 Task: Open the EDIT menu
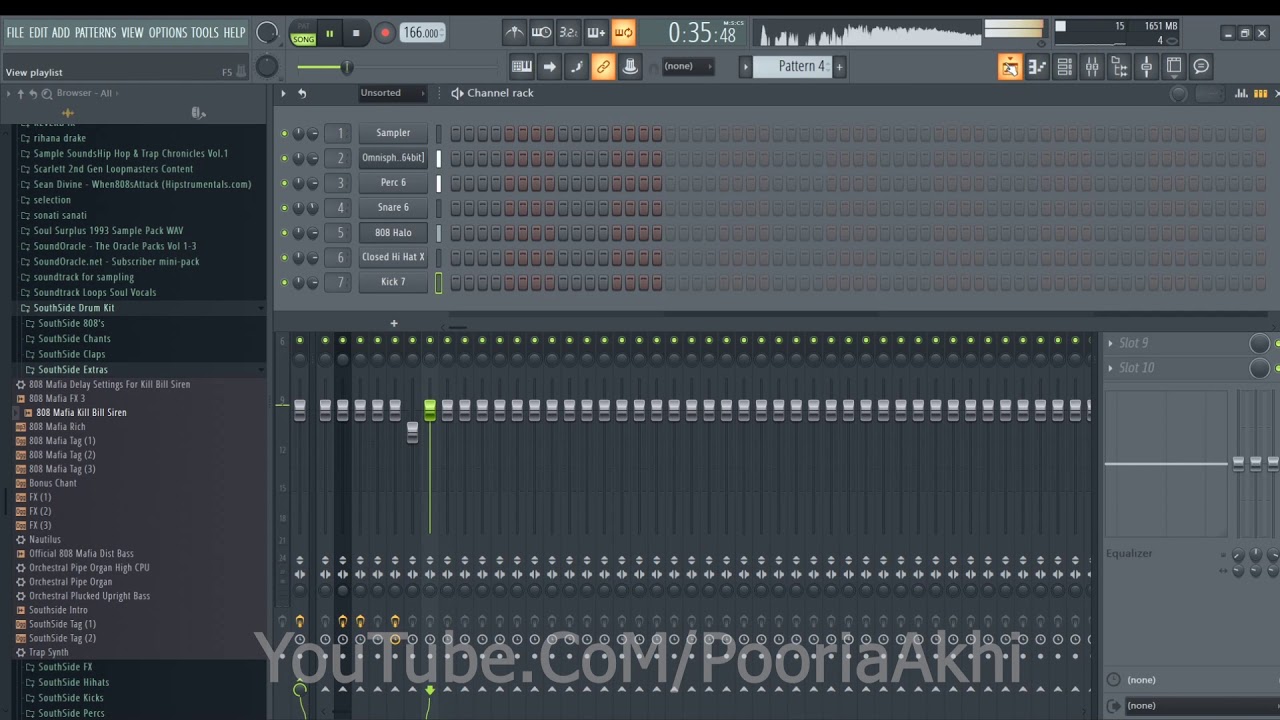click(x=38, y=33)
